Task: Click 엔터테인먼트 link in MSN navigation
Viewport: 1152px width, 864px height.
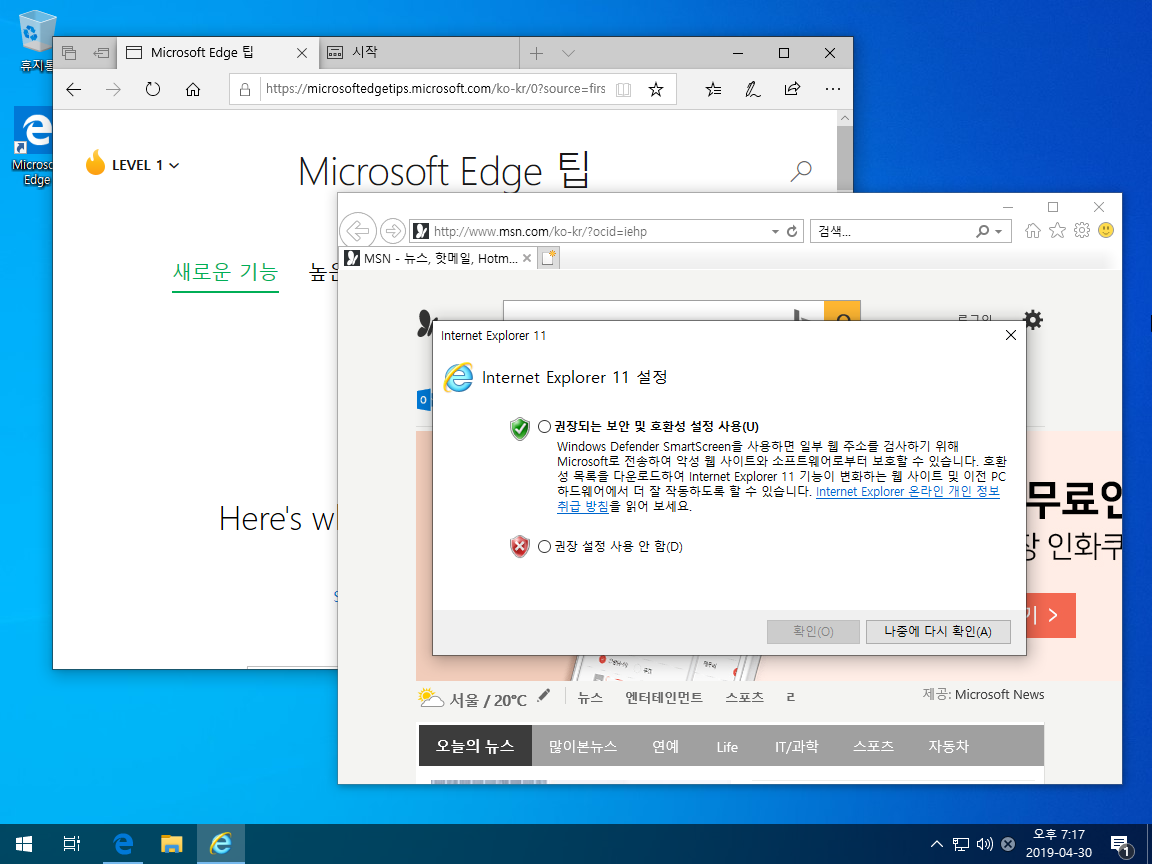Action: [x=663, y=697]
